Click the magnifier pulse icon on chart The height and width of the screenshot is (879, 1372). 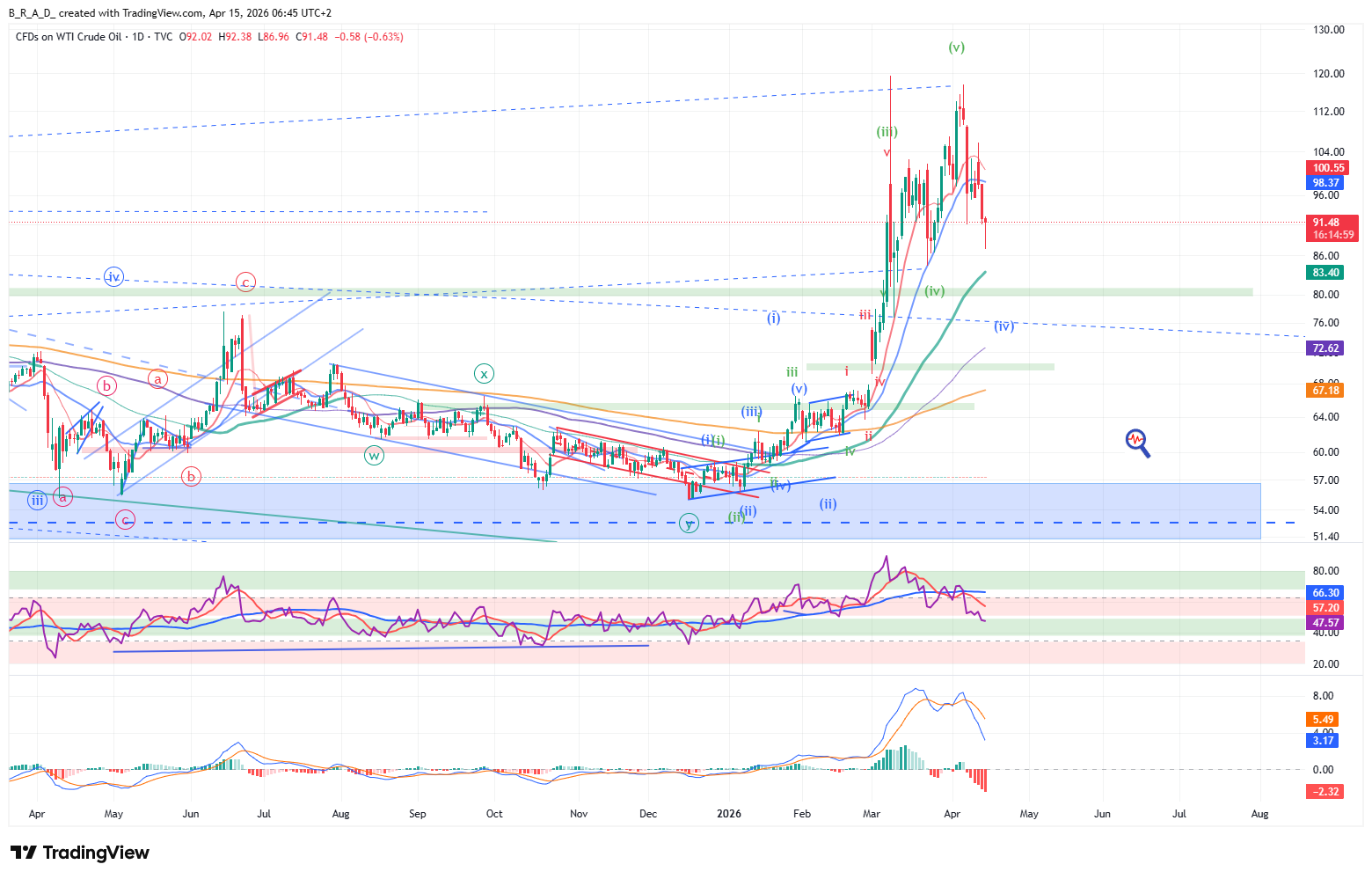click(x=1137, y=442)
